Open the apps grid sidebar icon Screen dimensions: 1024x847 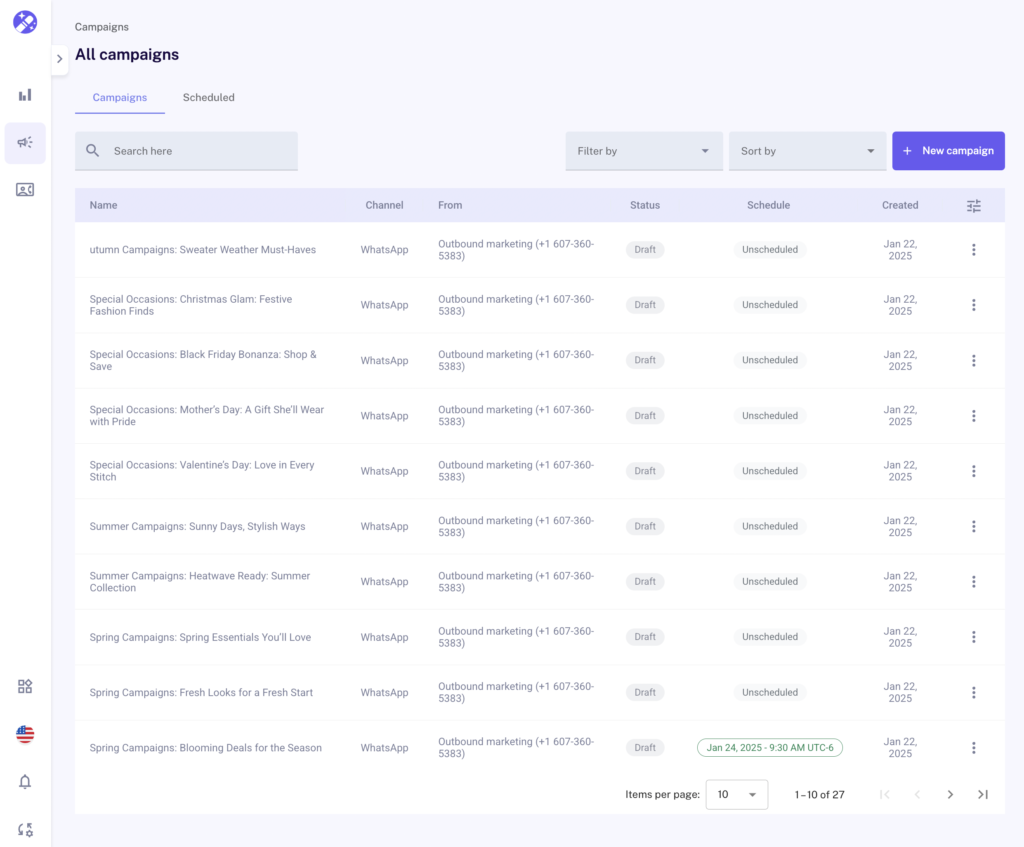pos(25,686)
